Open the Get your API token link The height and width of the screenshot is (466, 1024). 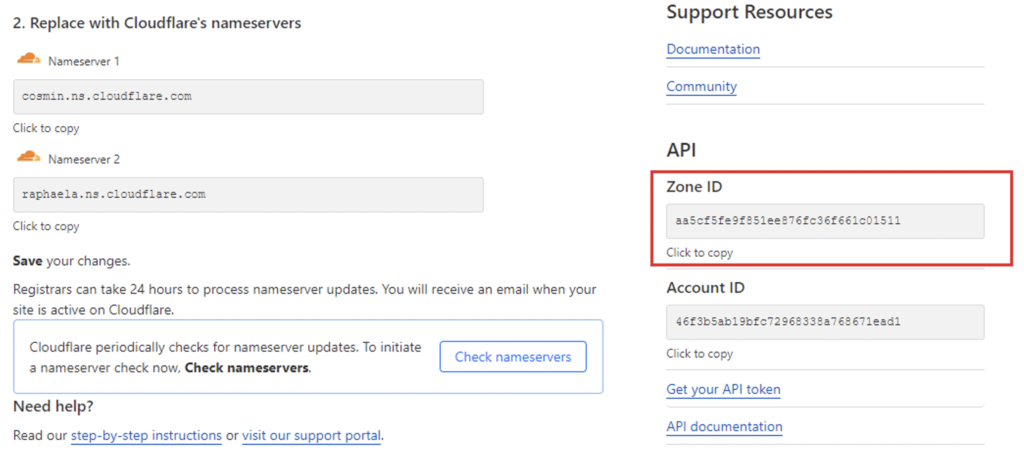click(723, 390)
